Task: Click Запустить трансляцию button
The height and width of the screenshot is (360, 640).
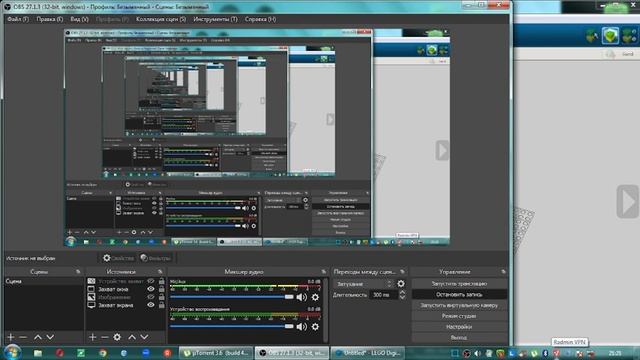Action: [459, 284]
